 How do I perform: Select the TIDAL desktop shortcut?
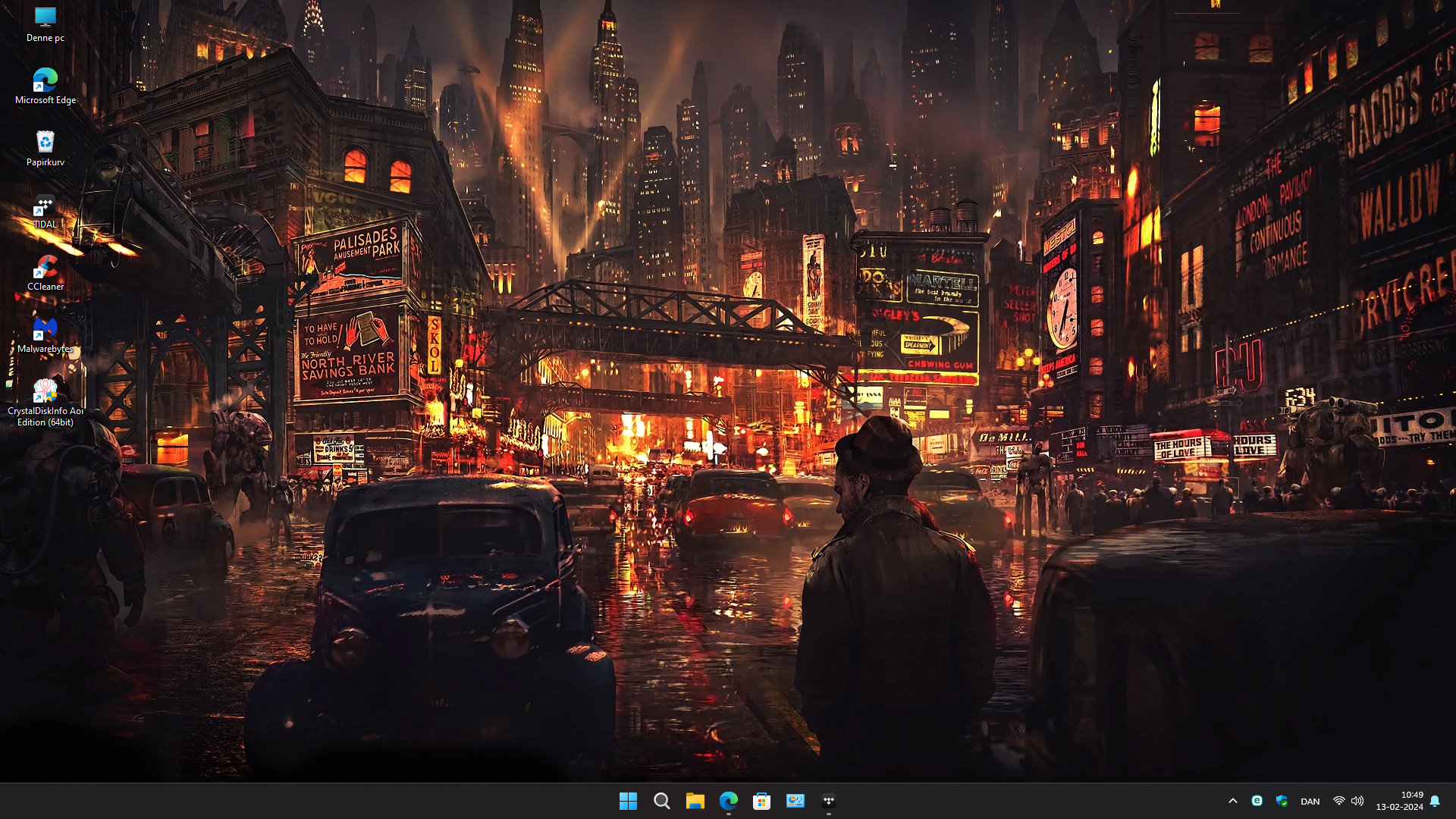click(x=45, y=211)
